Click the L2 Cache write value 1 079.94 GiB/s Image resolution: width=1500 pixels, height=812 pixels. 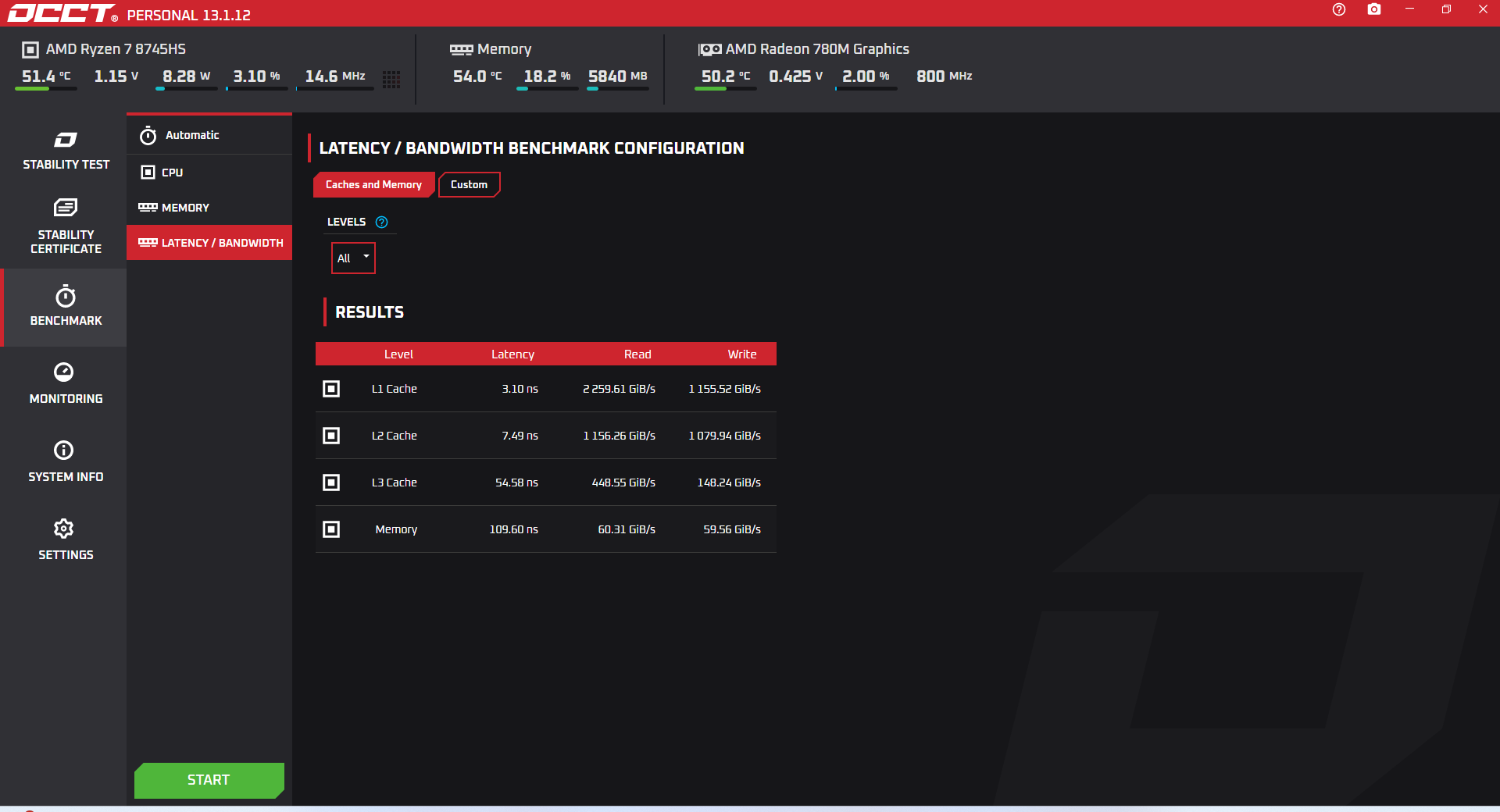coord(724,436)
